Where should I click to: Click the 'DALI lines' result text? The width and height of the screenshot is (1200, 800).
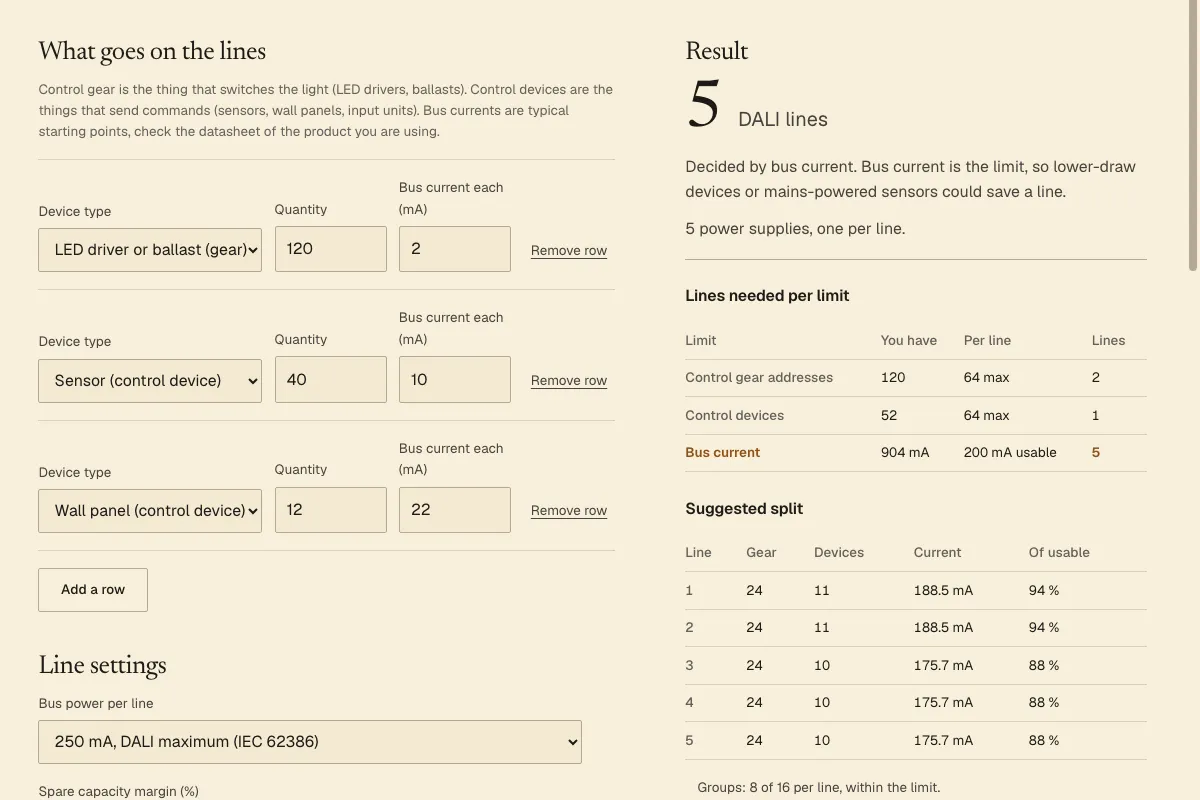click(x=783, y=120)
